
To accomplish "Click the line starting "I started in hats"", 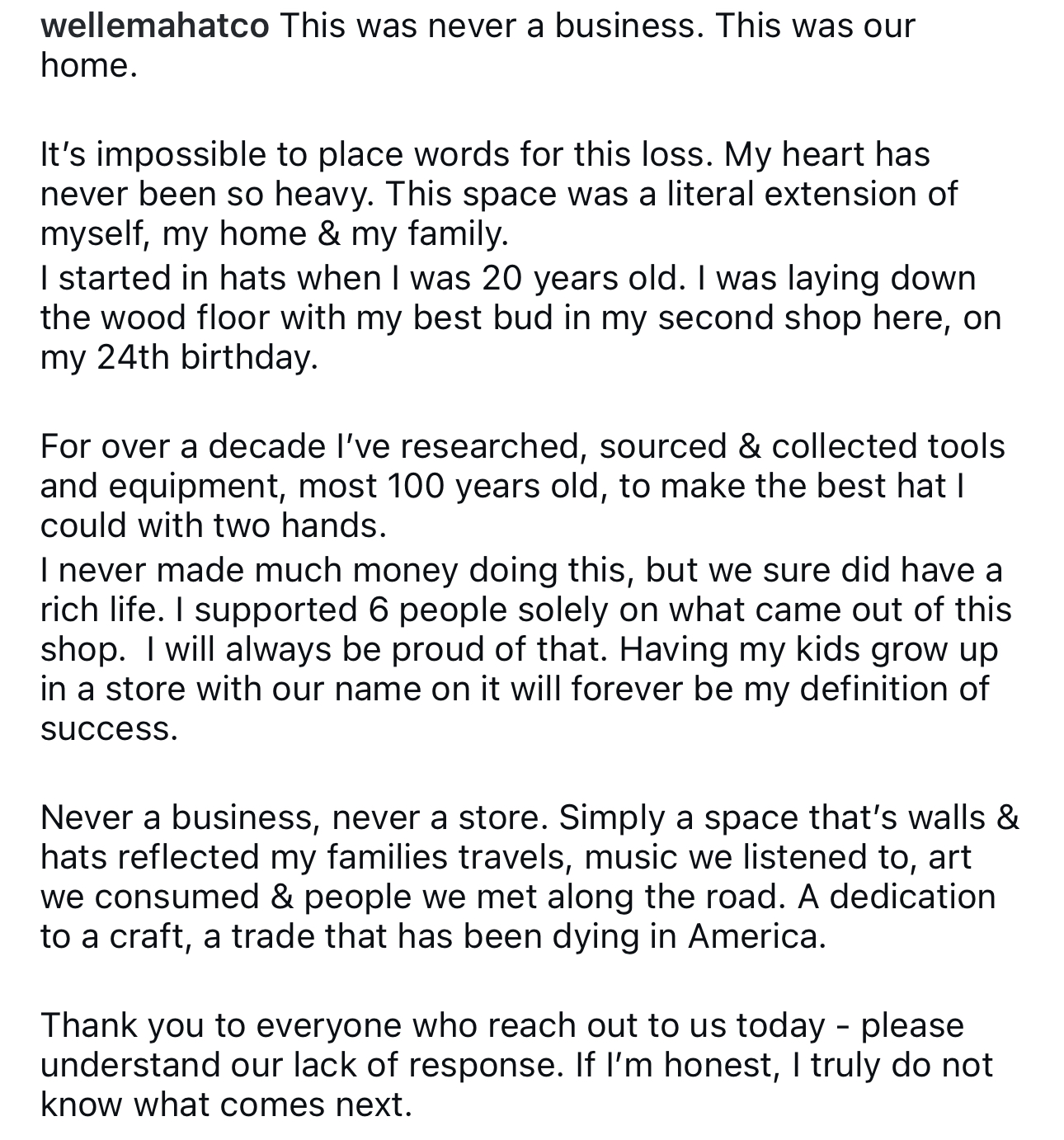I will (508, 278).
